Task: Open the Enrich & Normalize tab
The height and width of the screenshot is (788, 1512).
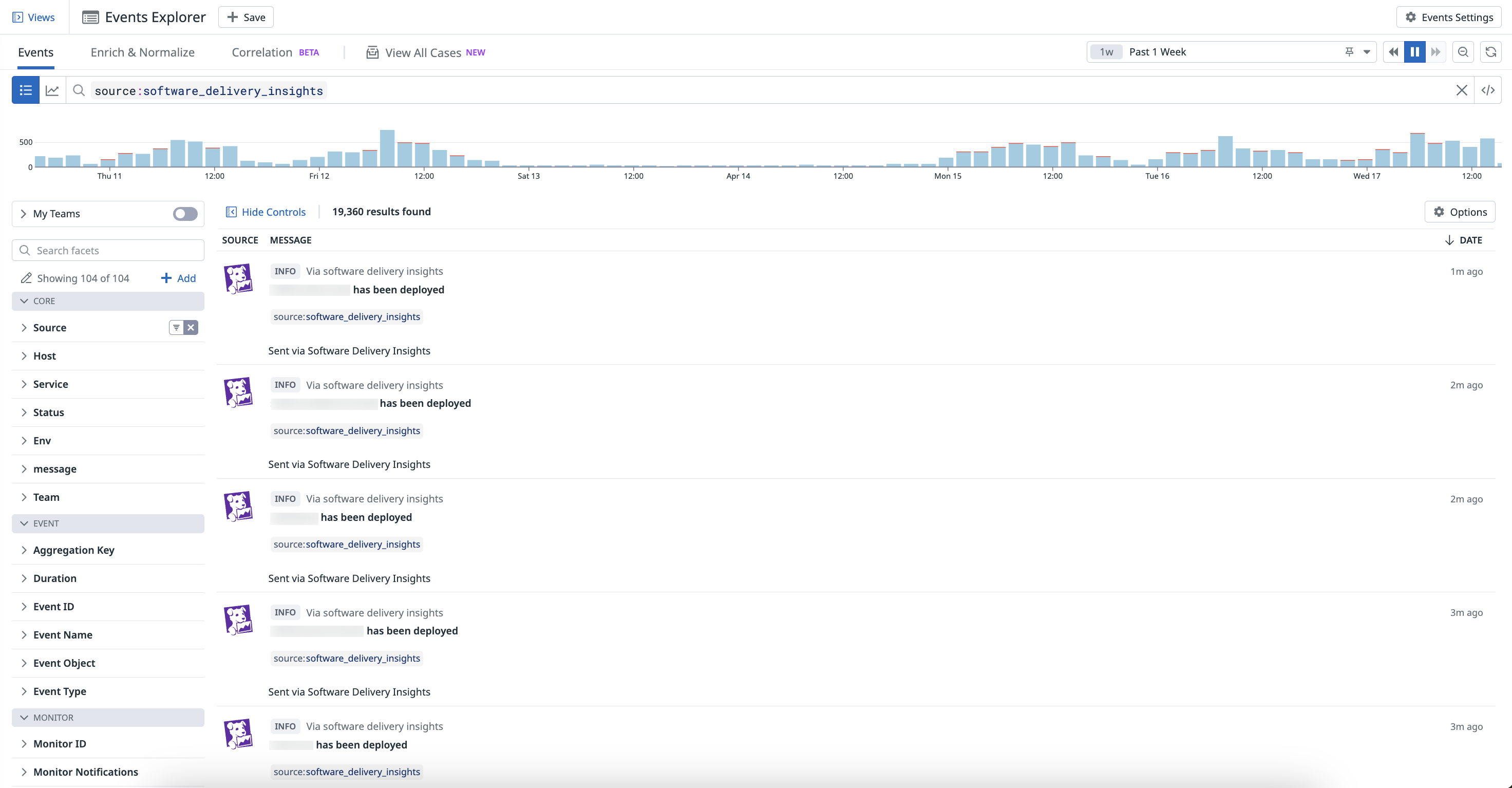Action: [142, 52]
